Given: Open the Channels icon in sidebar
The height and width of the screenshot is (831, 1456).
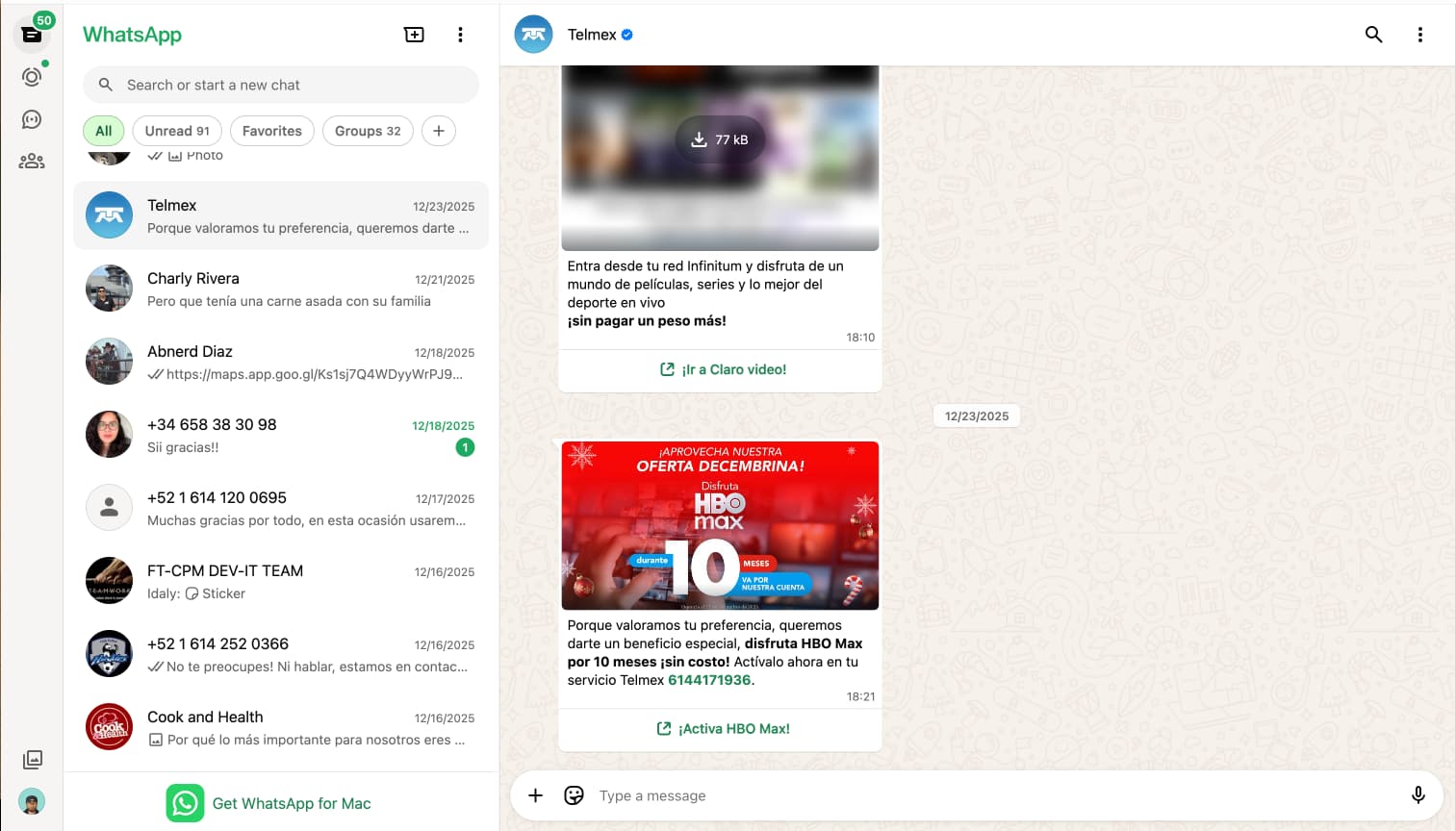Looking at the screenshot, I should click(x=32, y=119).
